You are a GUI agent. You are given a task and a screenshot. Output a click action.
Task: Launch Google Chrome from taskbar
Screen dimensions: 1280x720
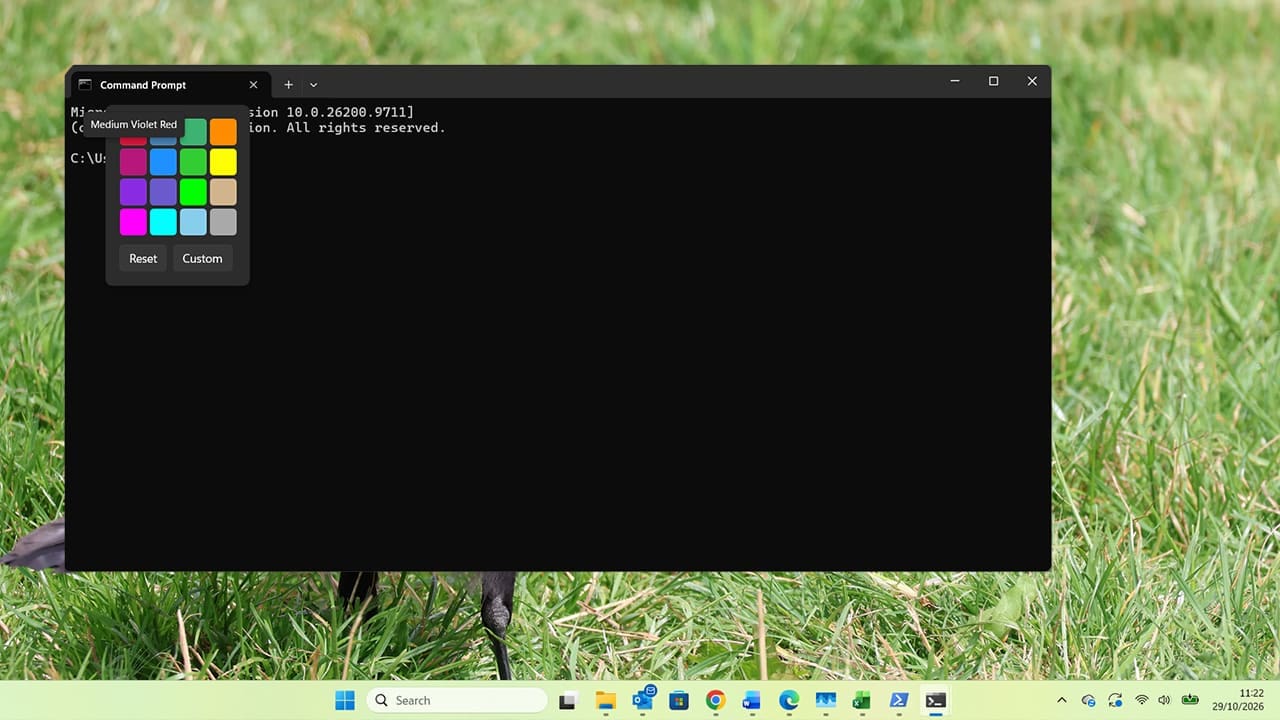point(715,700)
